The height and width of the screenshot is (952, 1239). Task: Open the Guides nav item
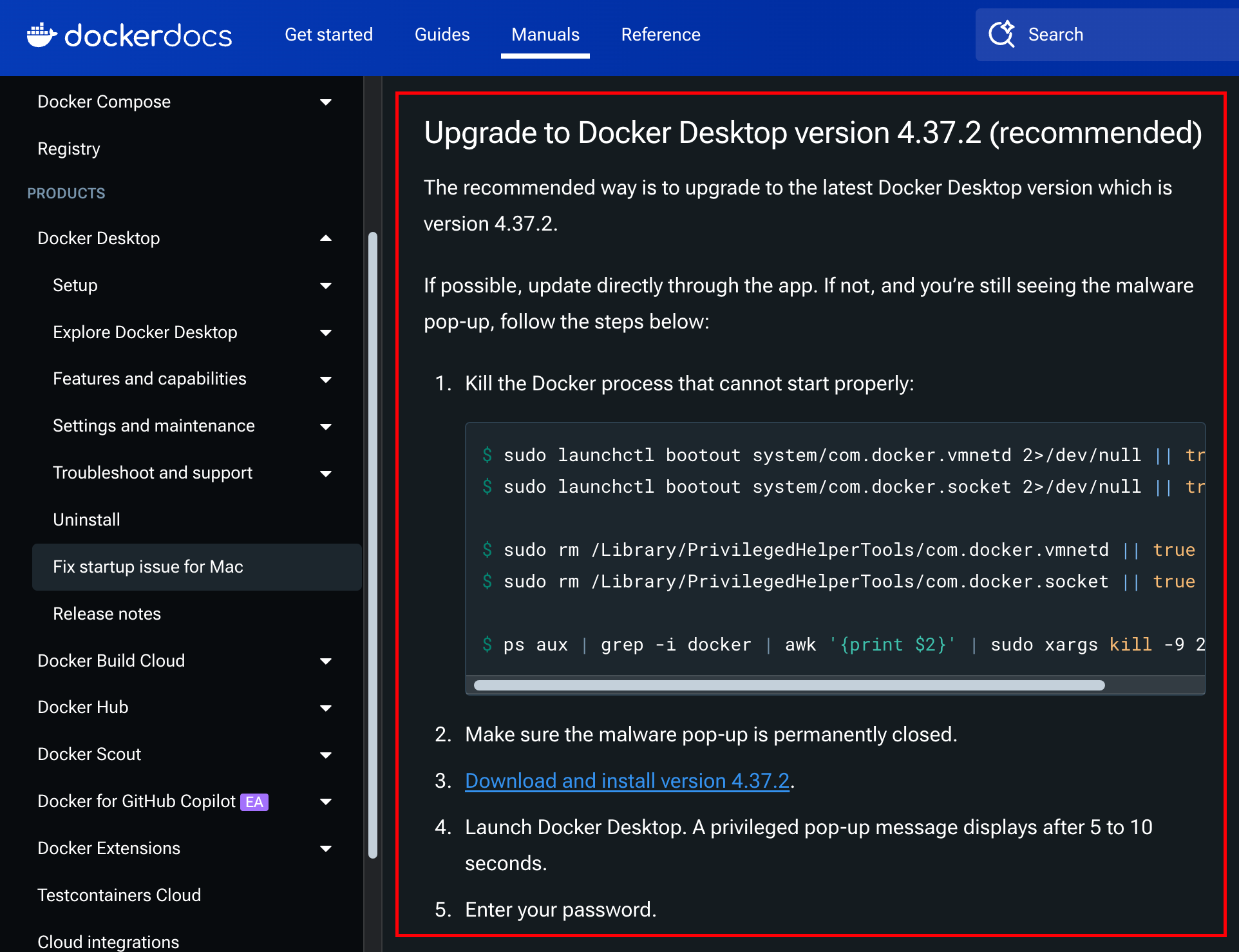442,34
